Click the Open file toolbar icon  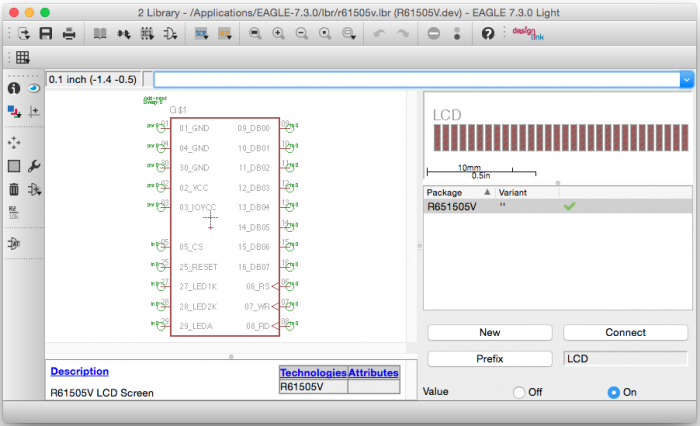tap(24, 33)
